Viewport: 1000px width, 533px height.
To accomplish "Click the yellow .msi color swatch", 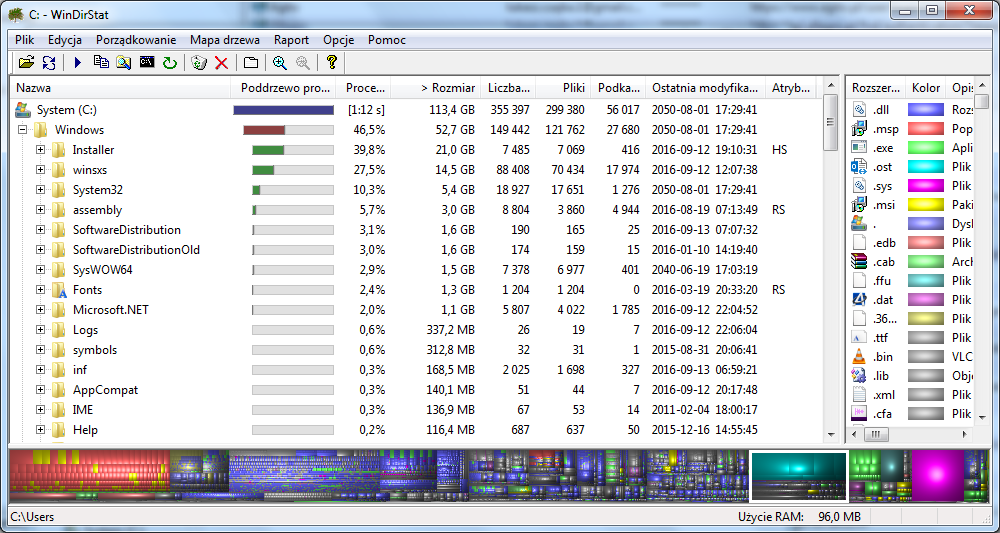I will [925, 205].
